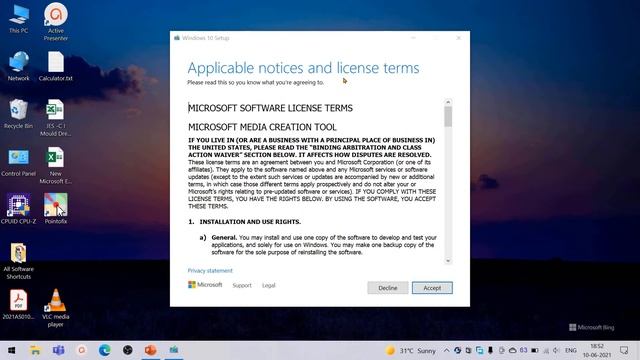The width and height of the screenshot is (640, 360).
Task: Select the This PC desktop icon
Action: 18,20
